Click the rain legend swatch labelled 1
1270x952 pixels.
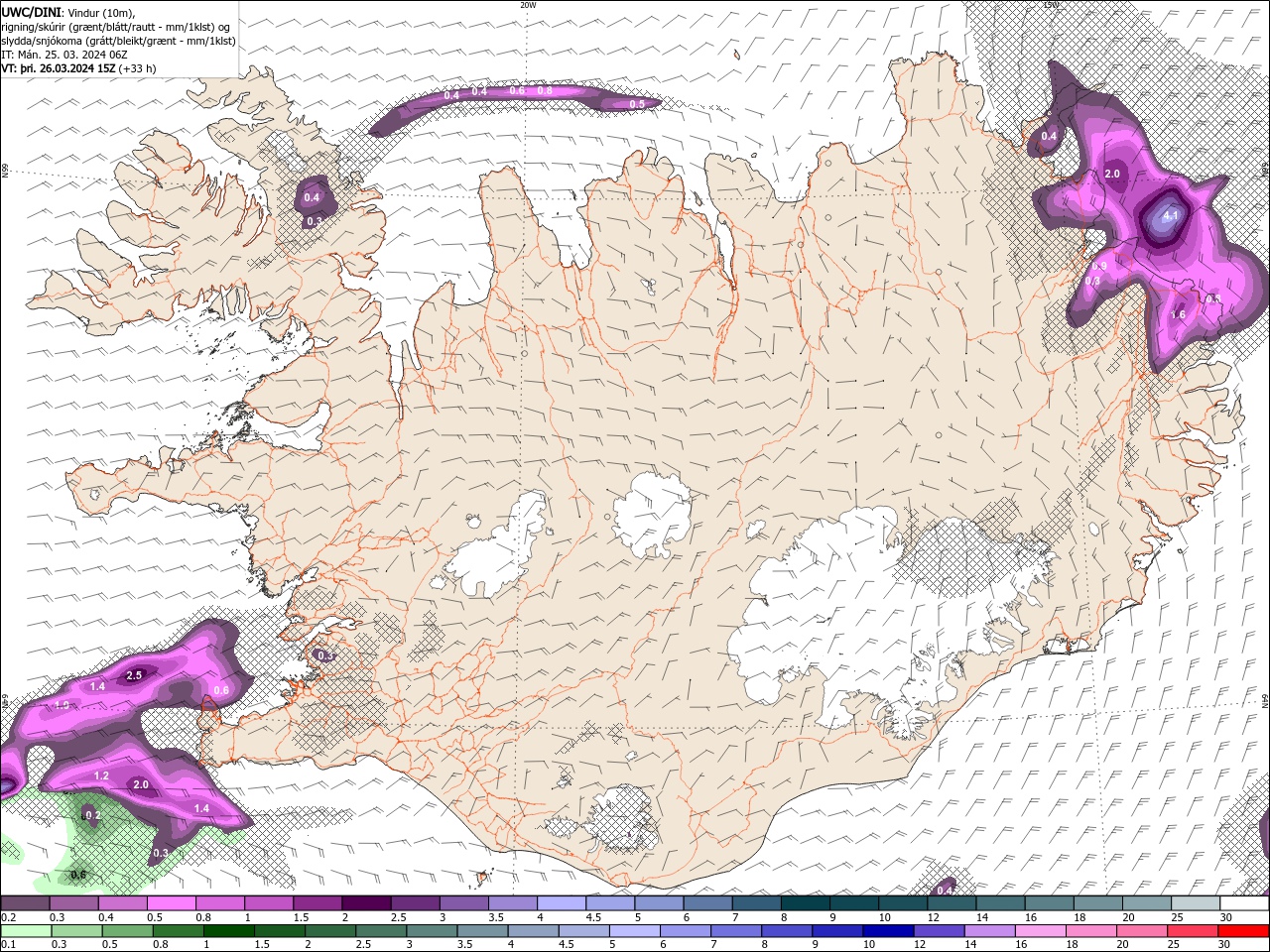(228, 930)
